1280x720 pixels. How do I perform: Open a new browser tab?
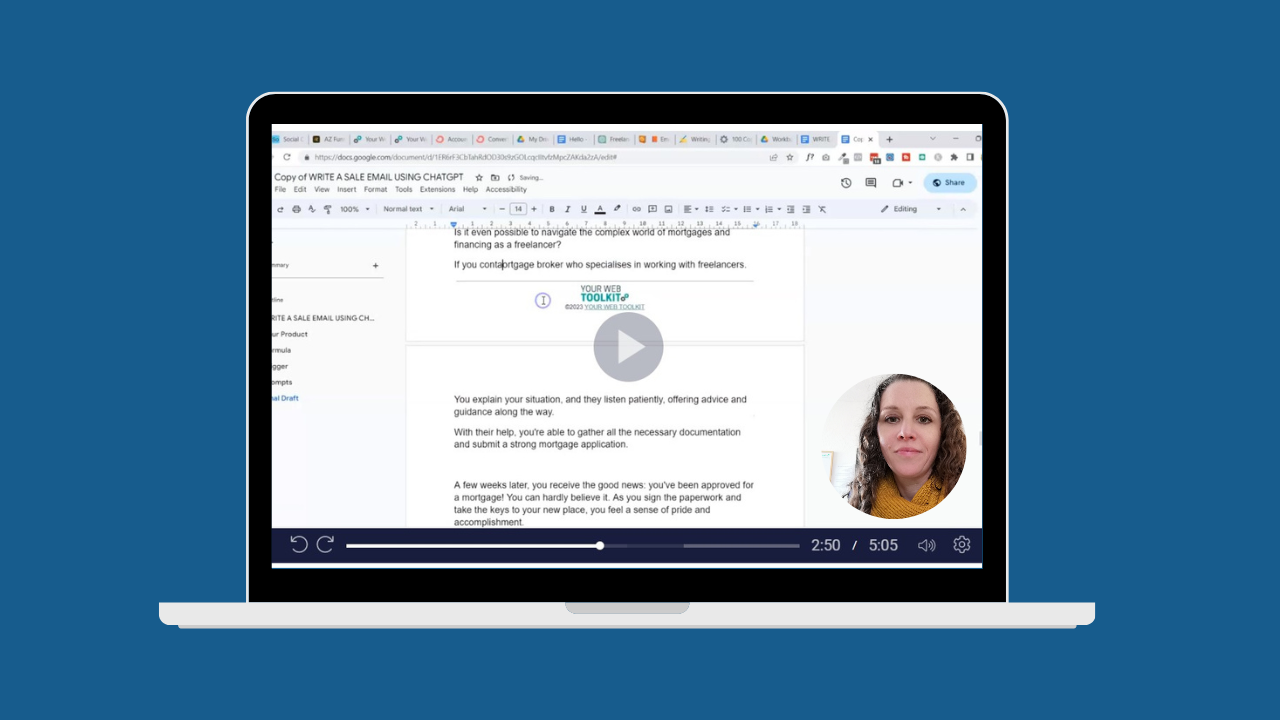point(889,139)
